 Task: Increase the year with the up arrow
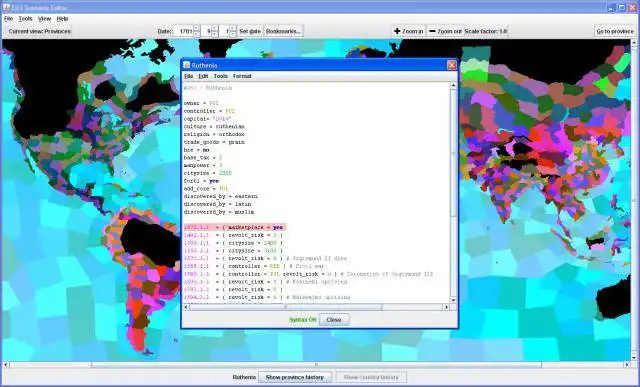(x=196, y=28)
